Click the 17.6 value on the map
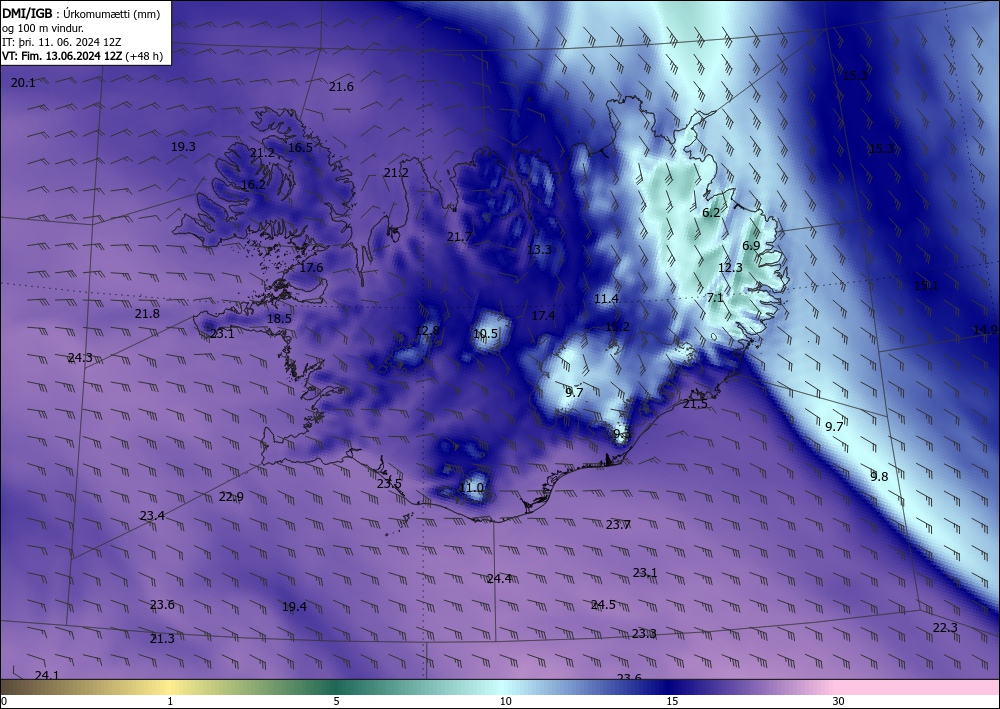The image size is (1000, 709). point(311,268)
